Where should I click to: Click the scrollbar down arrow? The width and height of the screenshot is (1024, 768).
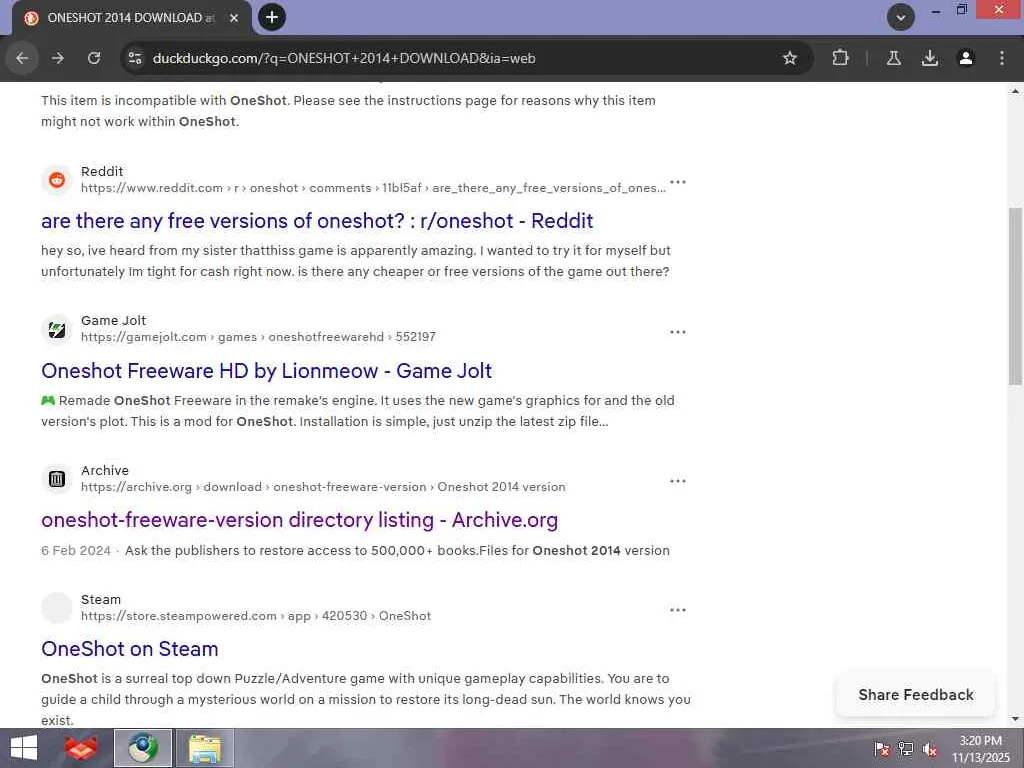point(1015,719)
